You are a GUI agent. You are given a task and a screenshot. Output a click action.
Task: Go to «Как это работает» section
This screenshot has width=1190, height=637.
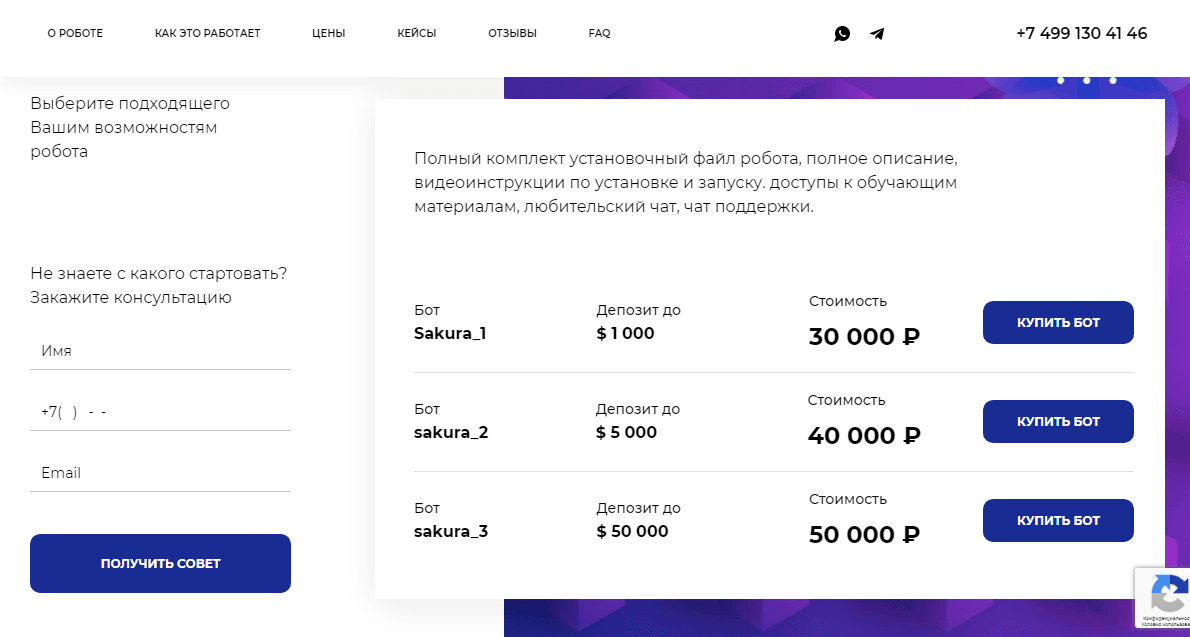(x=207, y=33)
